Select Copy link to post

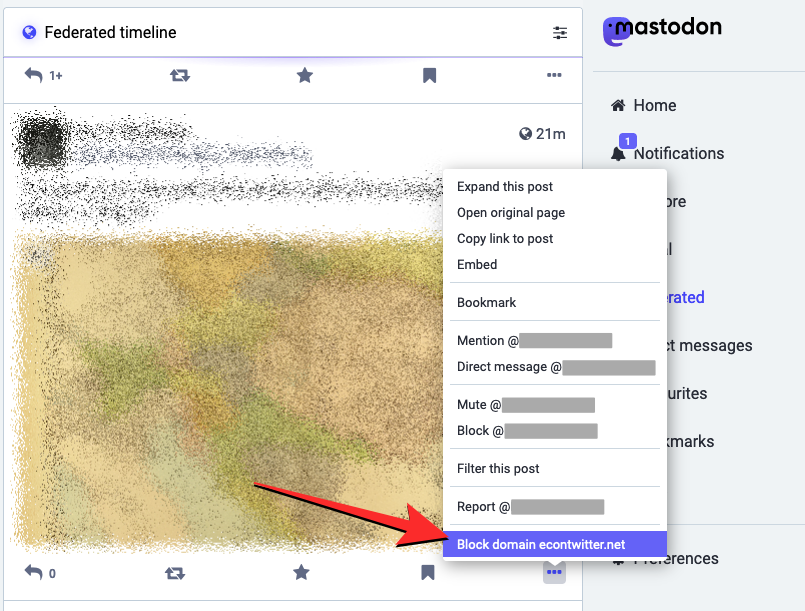[505, 239]
